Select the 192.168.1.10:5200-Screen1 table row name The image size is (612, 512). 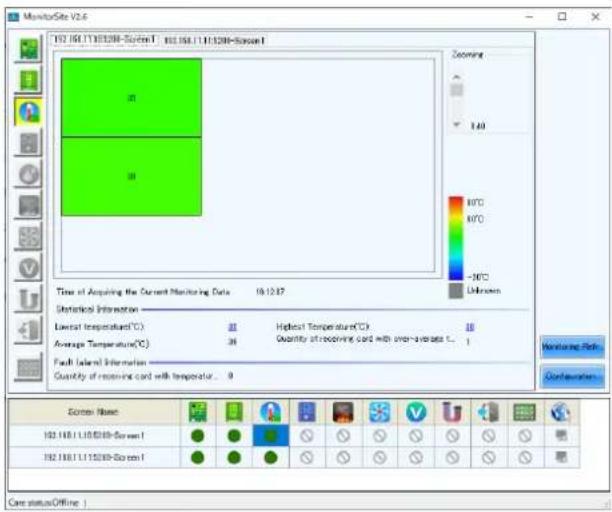click(x=94, y=436)
